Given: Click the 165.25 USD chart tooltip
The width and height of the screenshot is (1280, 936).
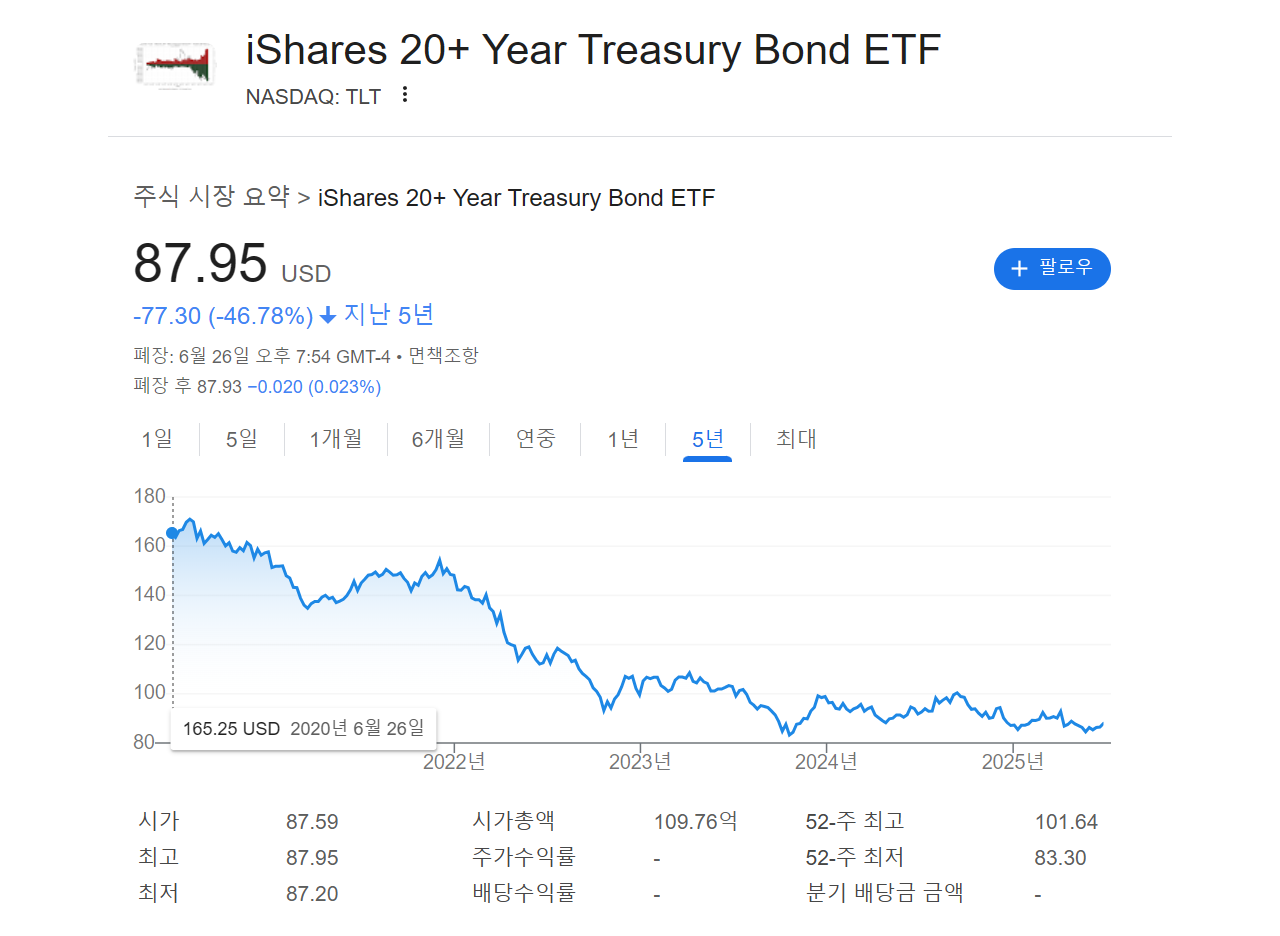Looking at the screenshot, I should tap(303, 728).
